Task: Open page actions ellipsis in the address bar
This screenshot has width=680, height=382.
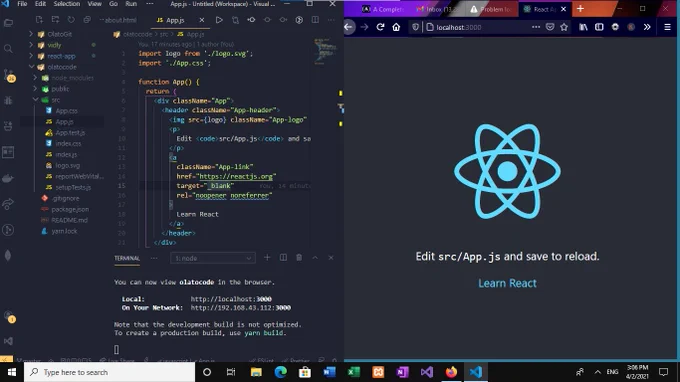Action: pos(536,27)
